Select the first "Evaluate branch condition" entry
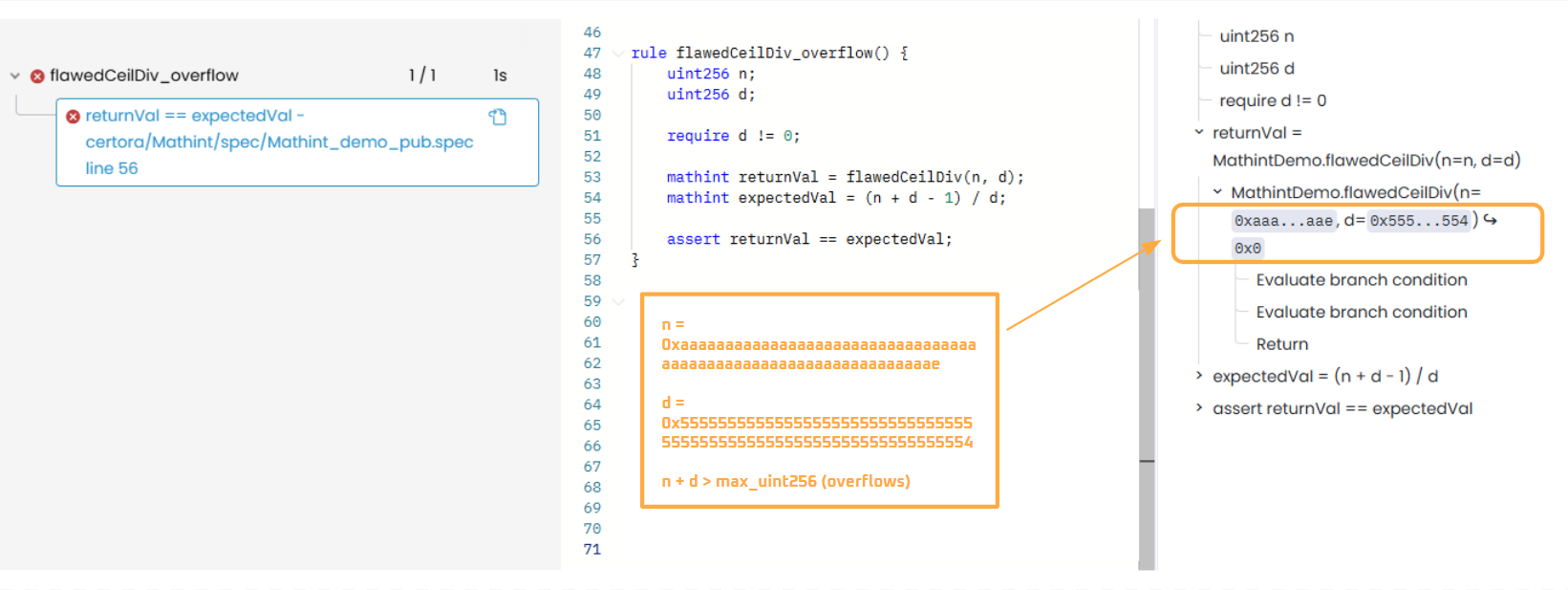Screen dimensions: 1568x590 (x=1361, y=280)
